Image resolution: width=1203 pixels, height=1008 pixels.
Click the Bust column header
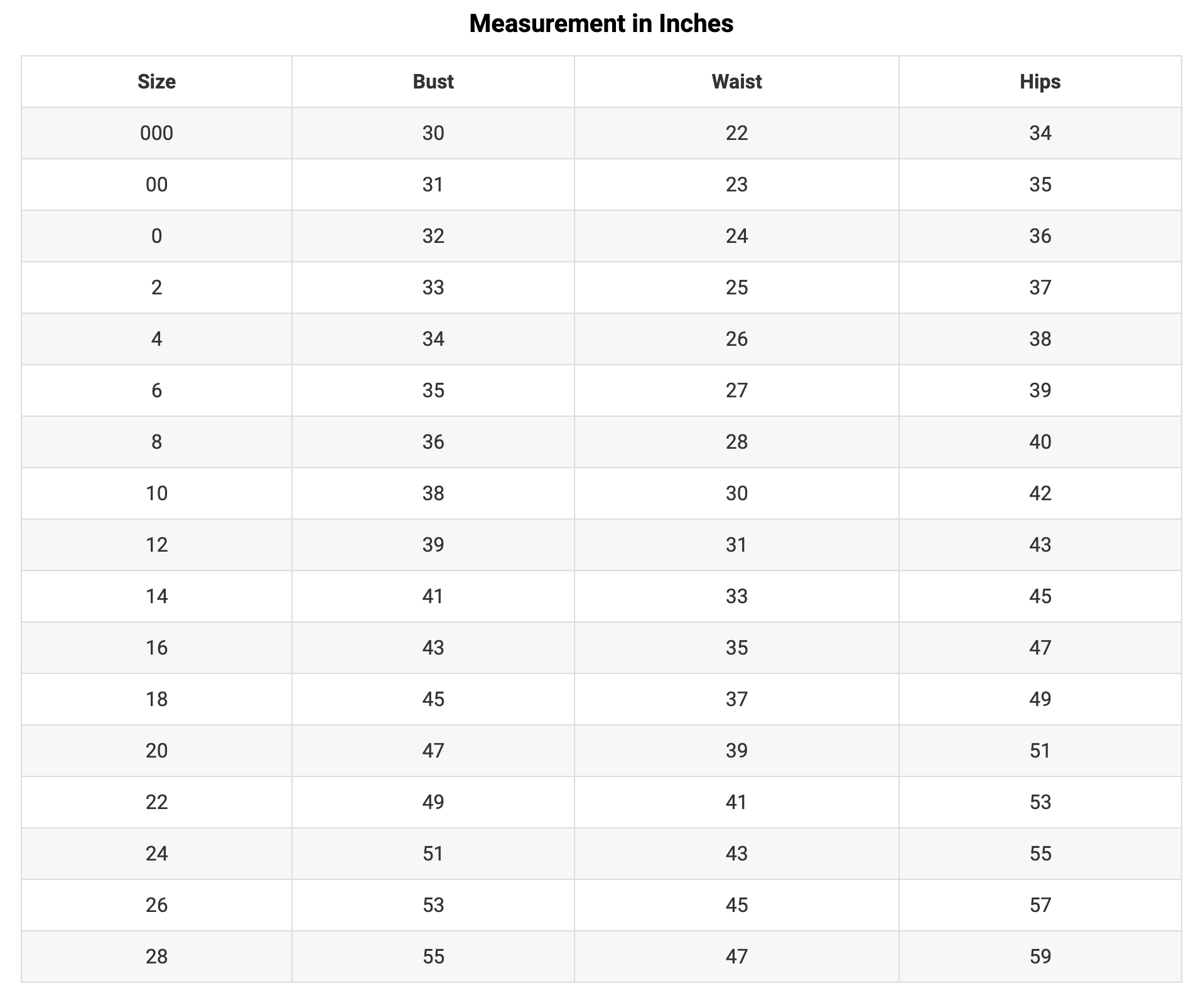coord(433,82)
